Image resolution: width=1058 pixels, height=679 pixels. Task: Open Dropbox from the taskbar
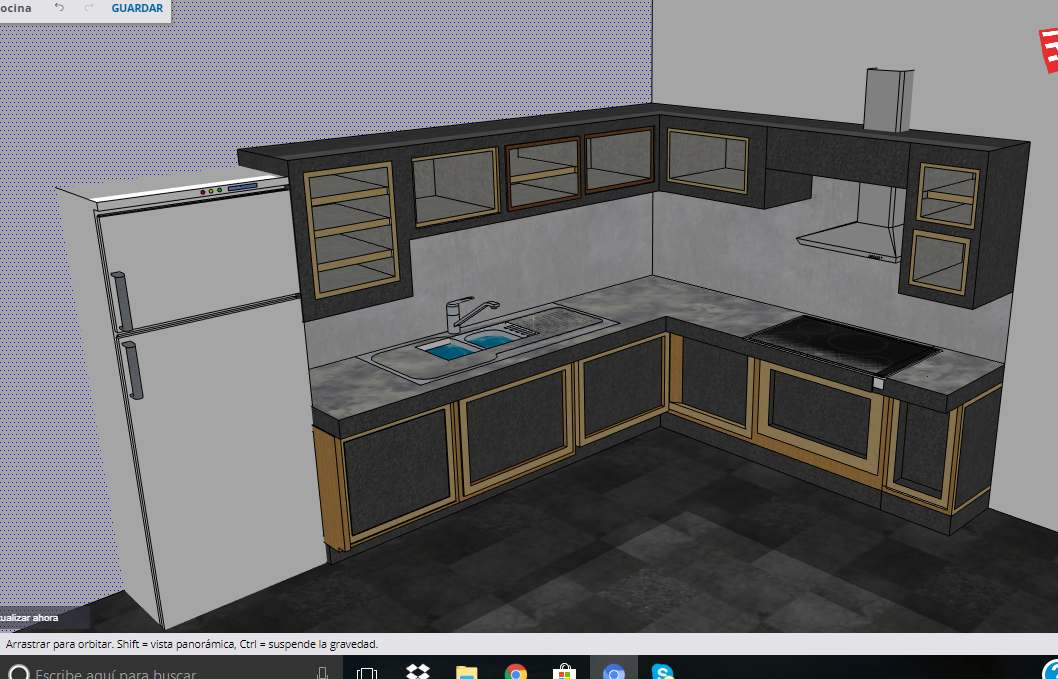click(418, 672)
